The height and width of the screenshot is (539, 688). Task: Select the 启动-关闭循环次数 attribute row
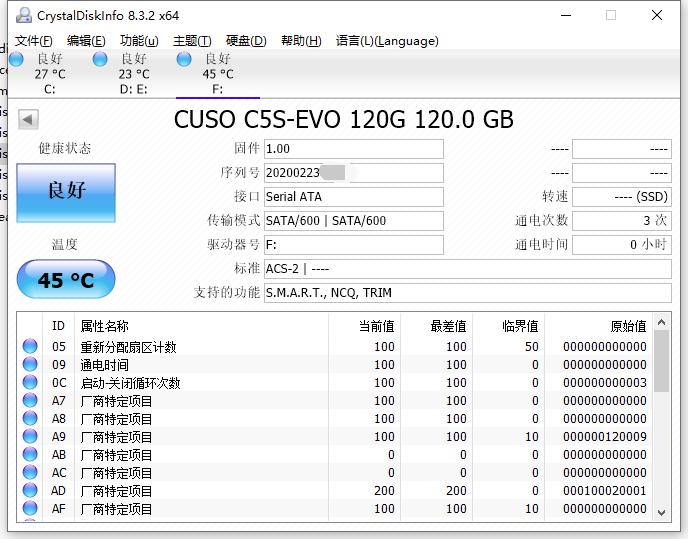pyautogui.click(x=335, y=383)
